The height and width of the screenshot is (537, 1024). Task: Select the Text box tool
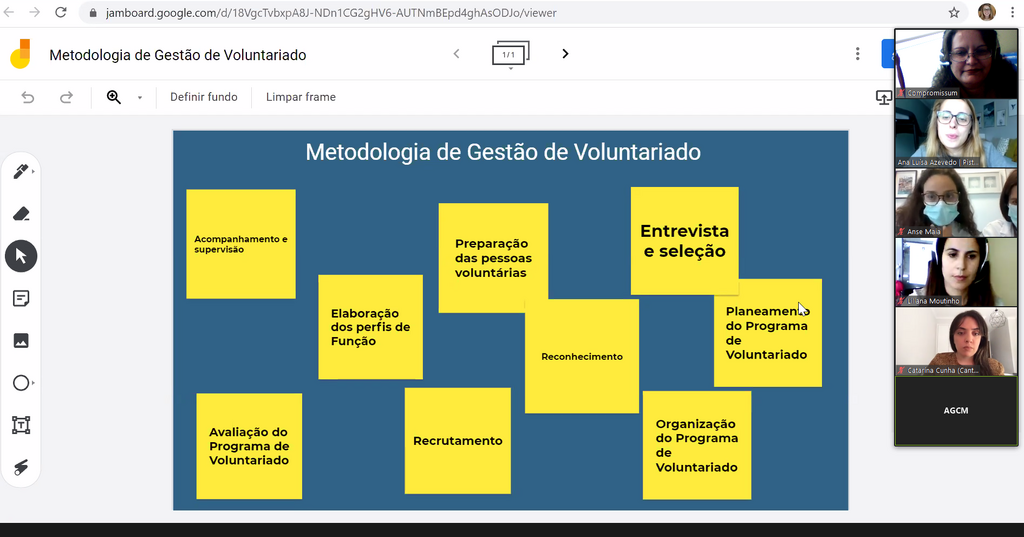[21, 425]
